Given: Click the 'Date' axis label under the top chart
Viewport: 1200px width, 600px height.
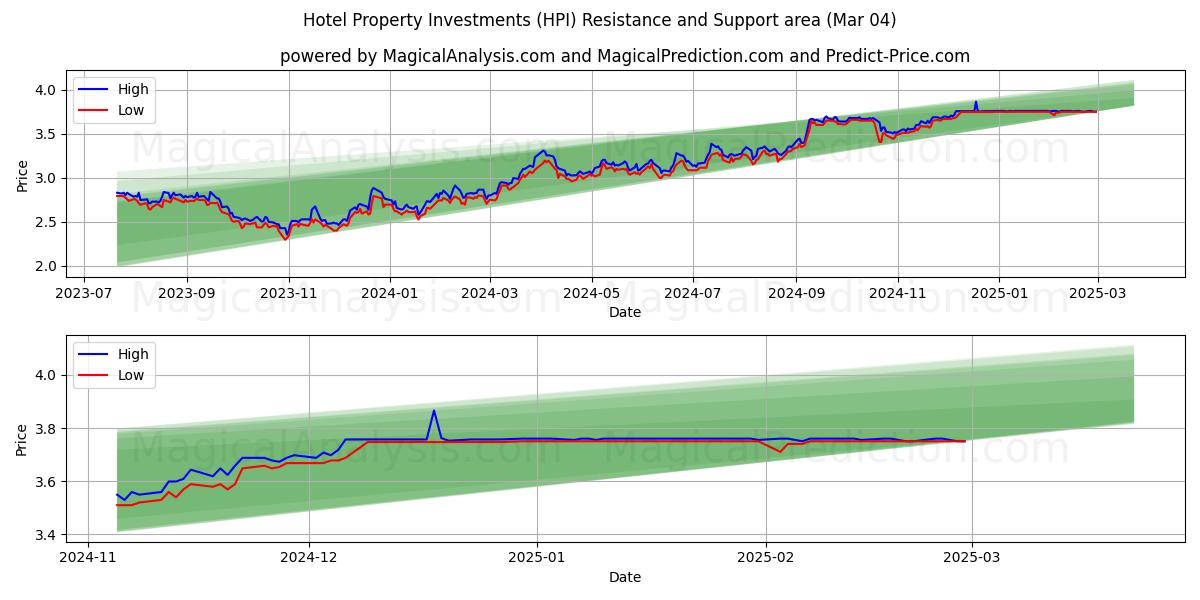Looking at the screenshot, I should point(625,312).
